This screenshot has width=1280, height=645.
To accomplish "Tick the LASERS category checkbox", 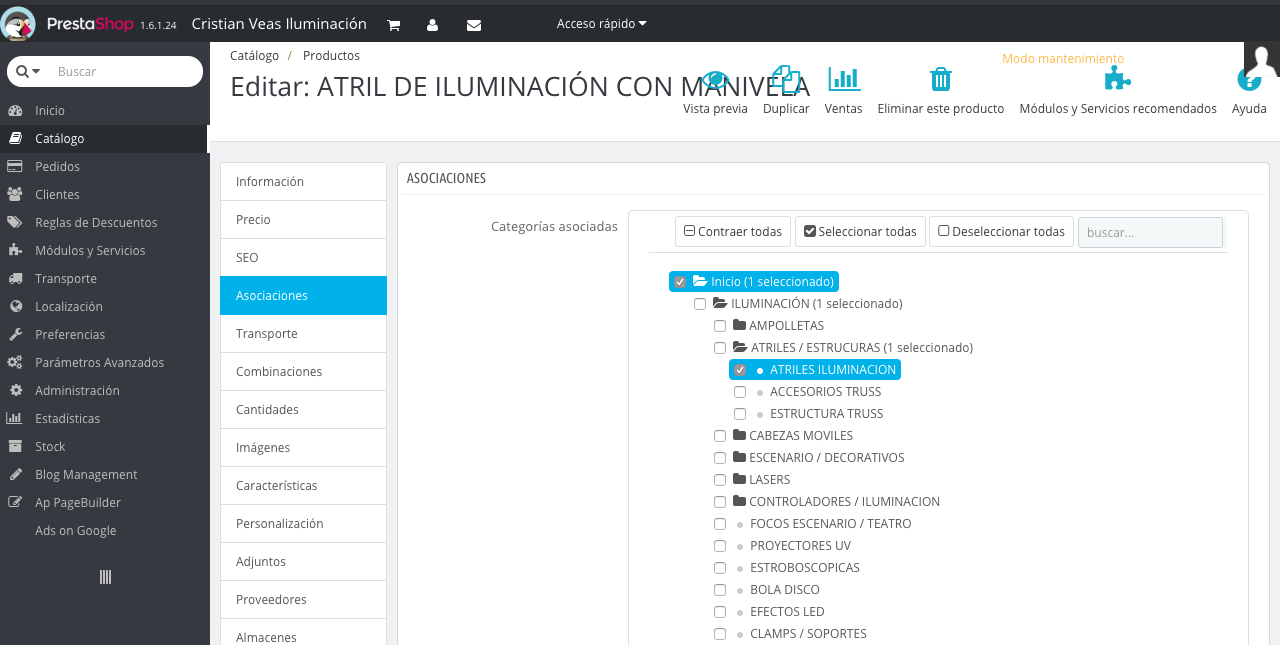I will pos(720,480).
